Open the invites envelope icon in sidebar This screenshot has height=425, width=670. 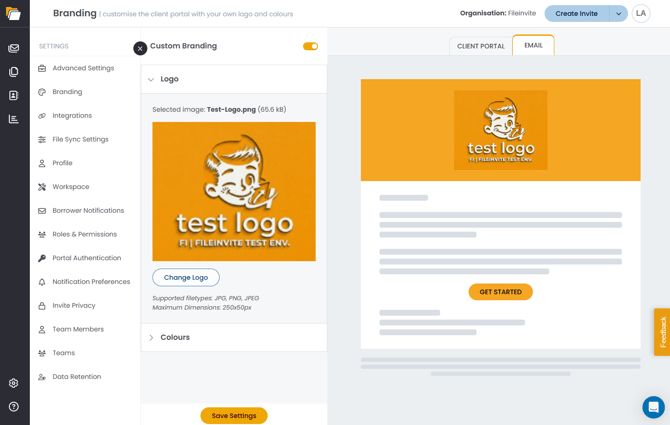14,48
